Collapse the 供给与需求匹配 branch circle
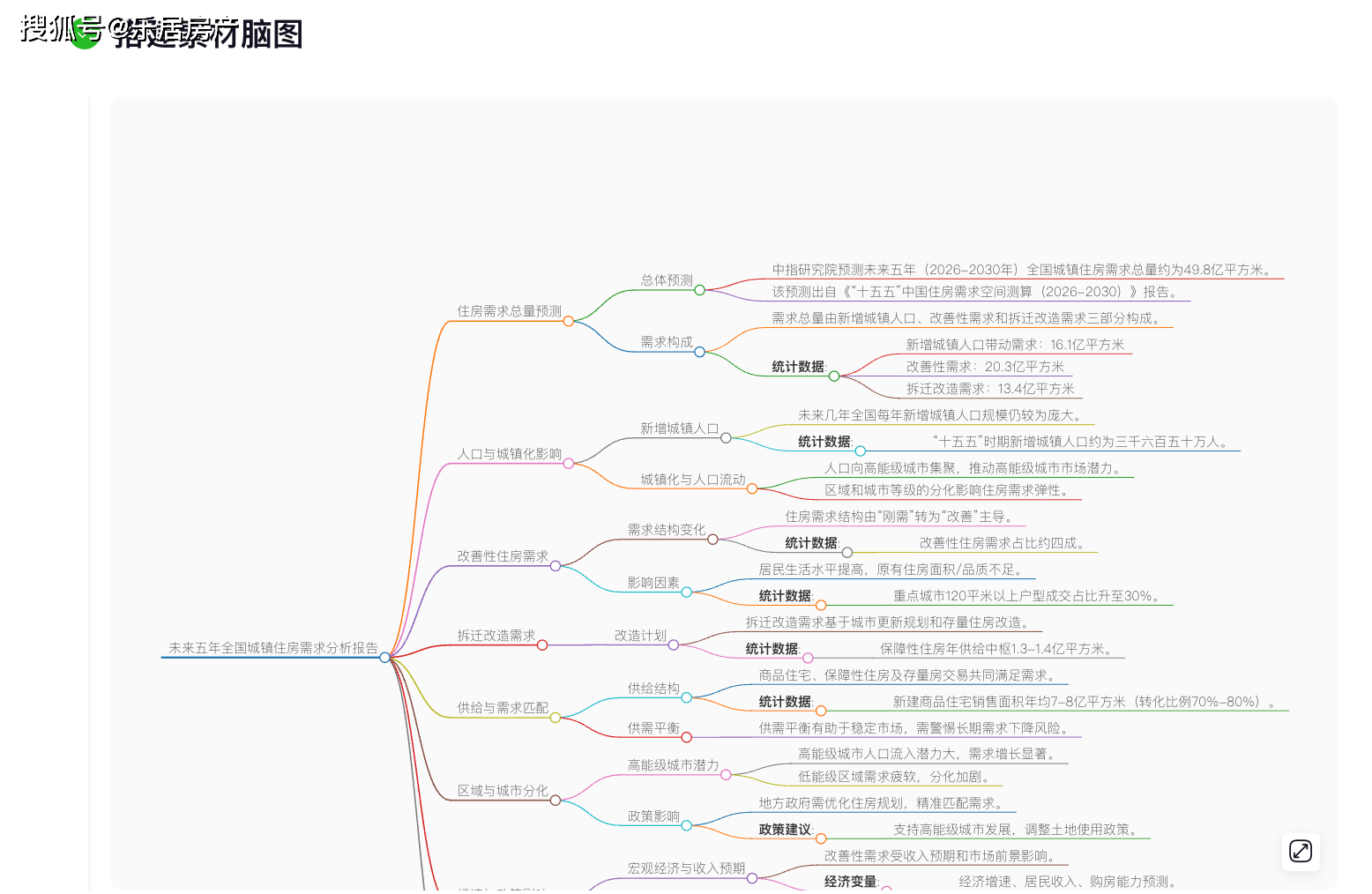 [556, 718]
